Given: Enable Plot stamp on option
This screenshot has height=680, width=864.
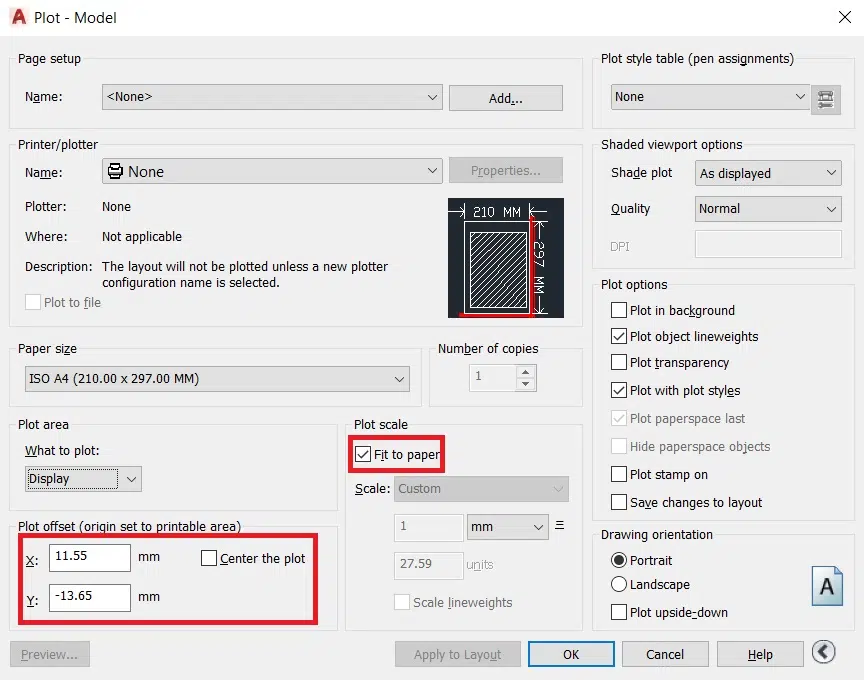Looking at the screenshot, I should [619, 475].
